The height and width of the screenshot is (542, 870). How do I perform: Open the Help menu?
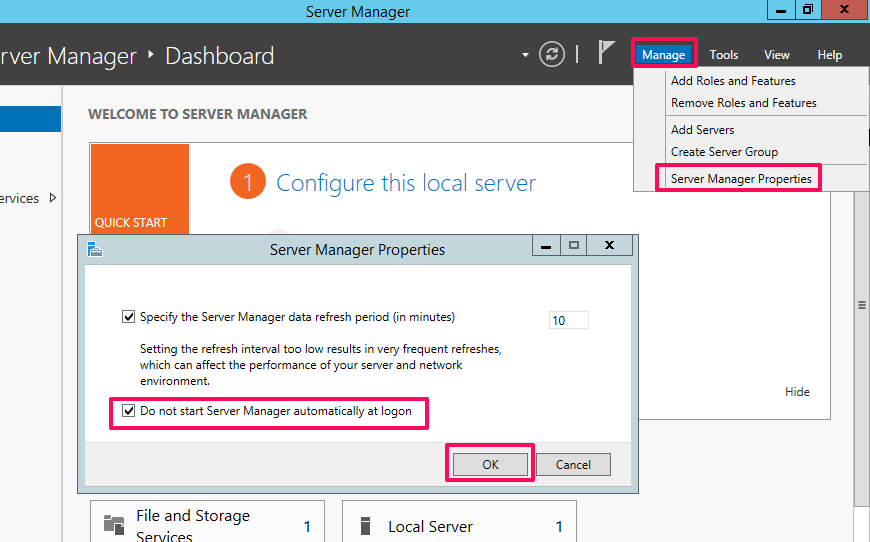click(829, 54)
